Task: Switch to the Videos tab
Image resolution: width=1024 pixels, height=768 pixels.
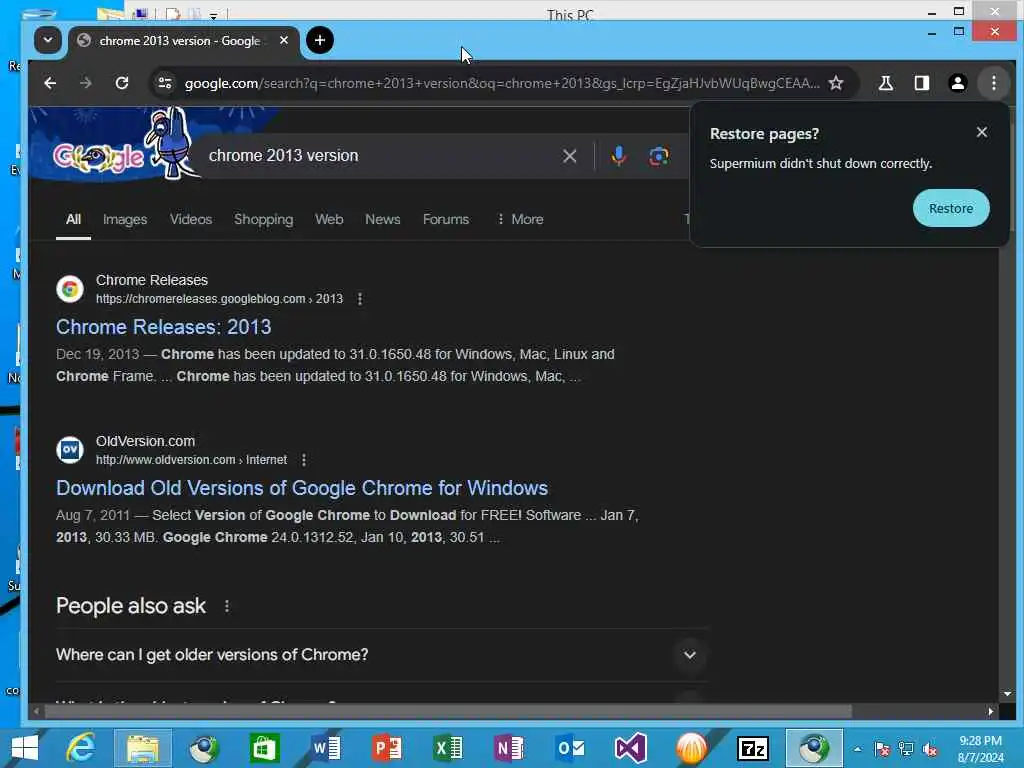Action: [x=191, y=219]
